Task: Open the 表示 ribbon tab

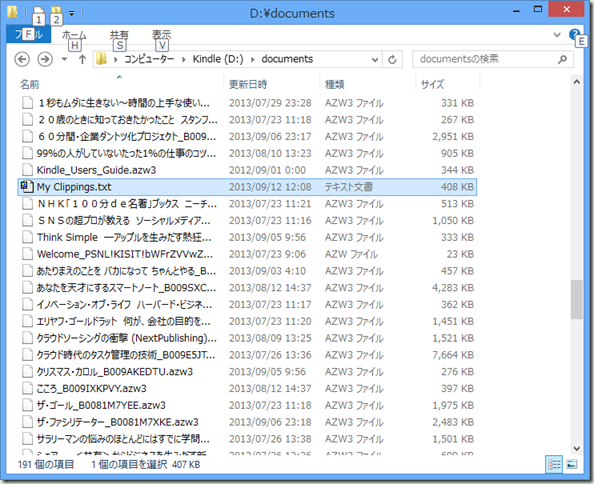Action: [161, 35]
